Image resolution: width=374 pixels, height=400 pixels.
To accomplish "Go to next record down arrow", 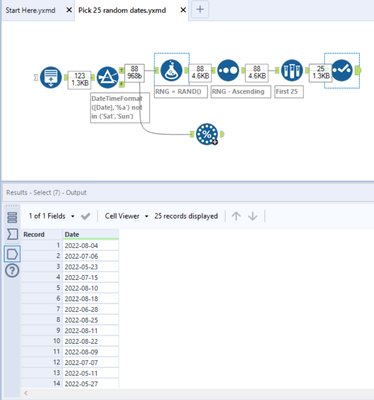I will click(253, 216).
